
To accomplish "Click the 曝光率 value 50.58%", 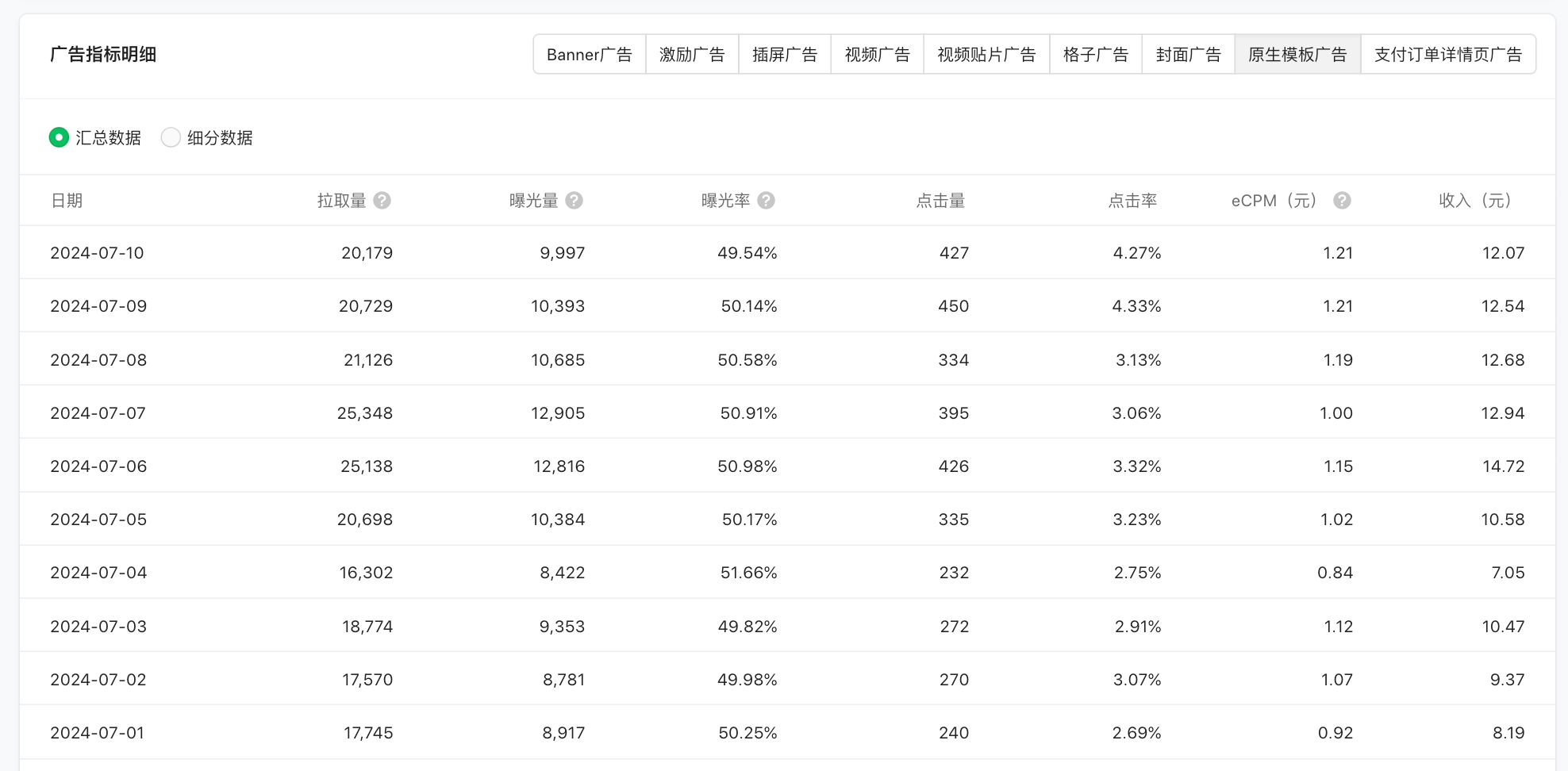I will (747, 360).
